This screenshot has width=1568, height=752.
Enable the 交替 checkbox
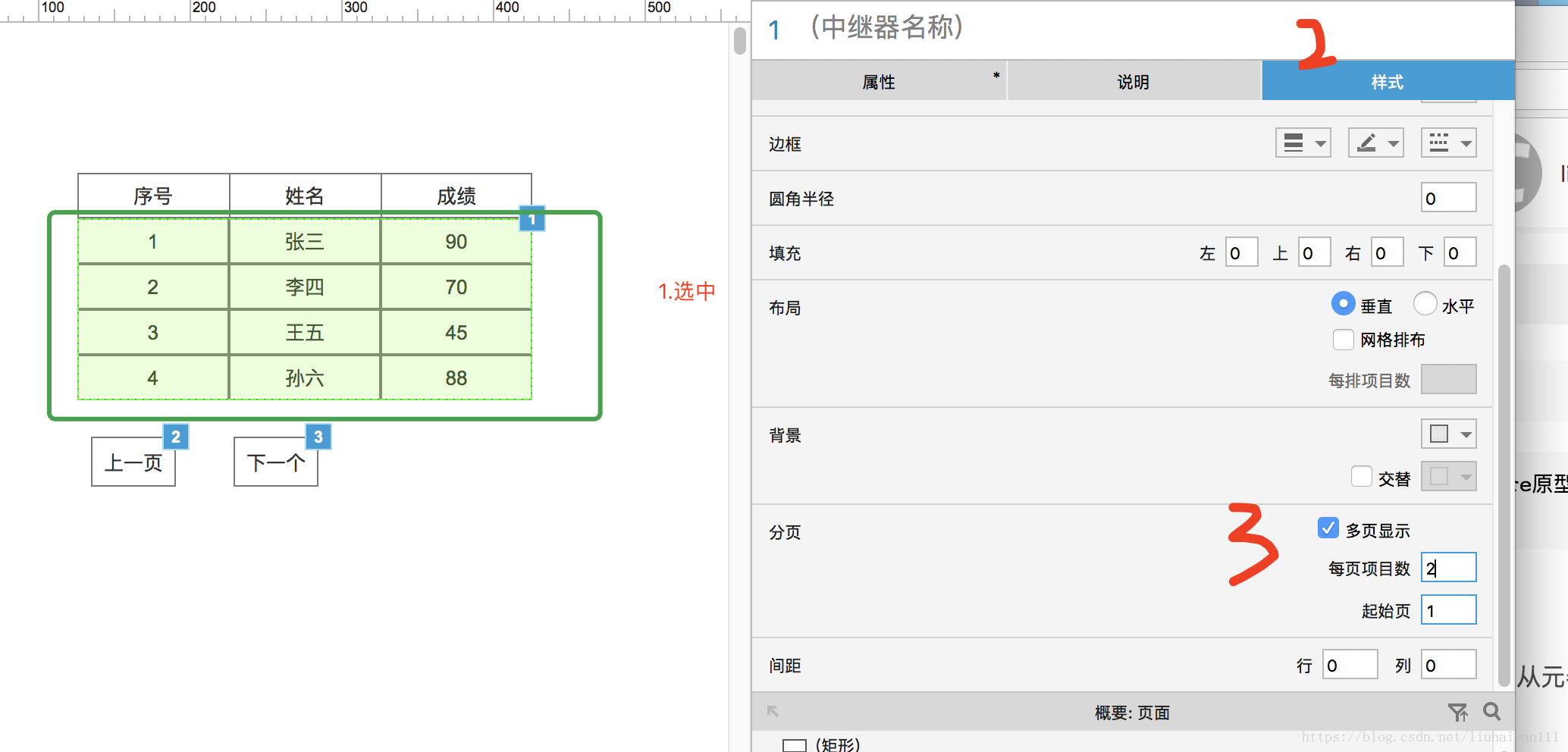click(x=1361, y=476)
